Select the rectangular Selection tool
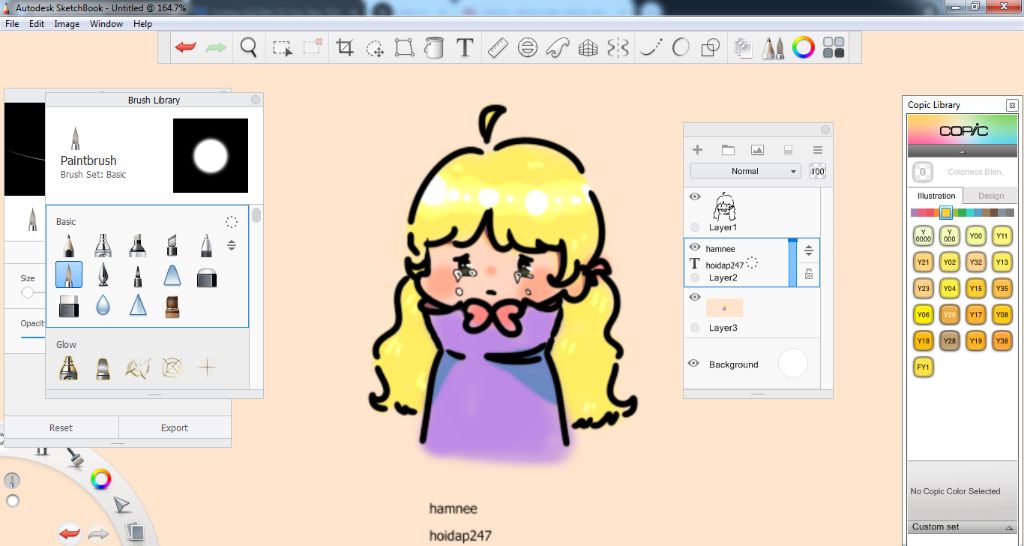The height and width of the screenshot is (546, 1024). coord(282,48)
